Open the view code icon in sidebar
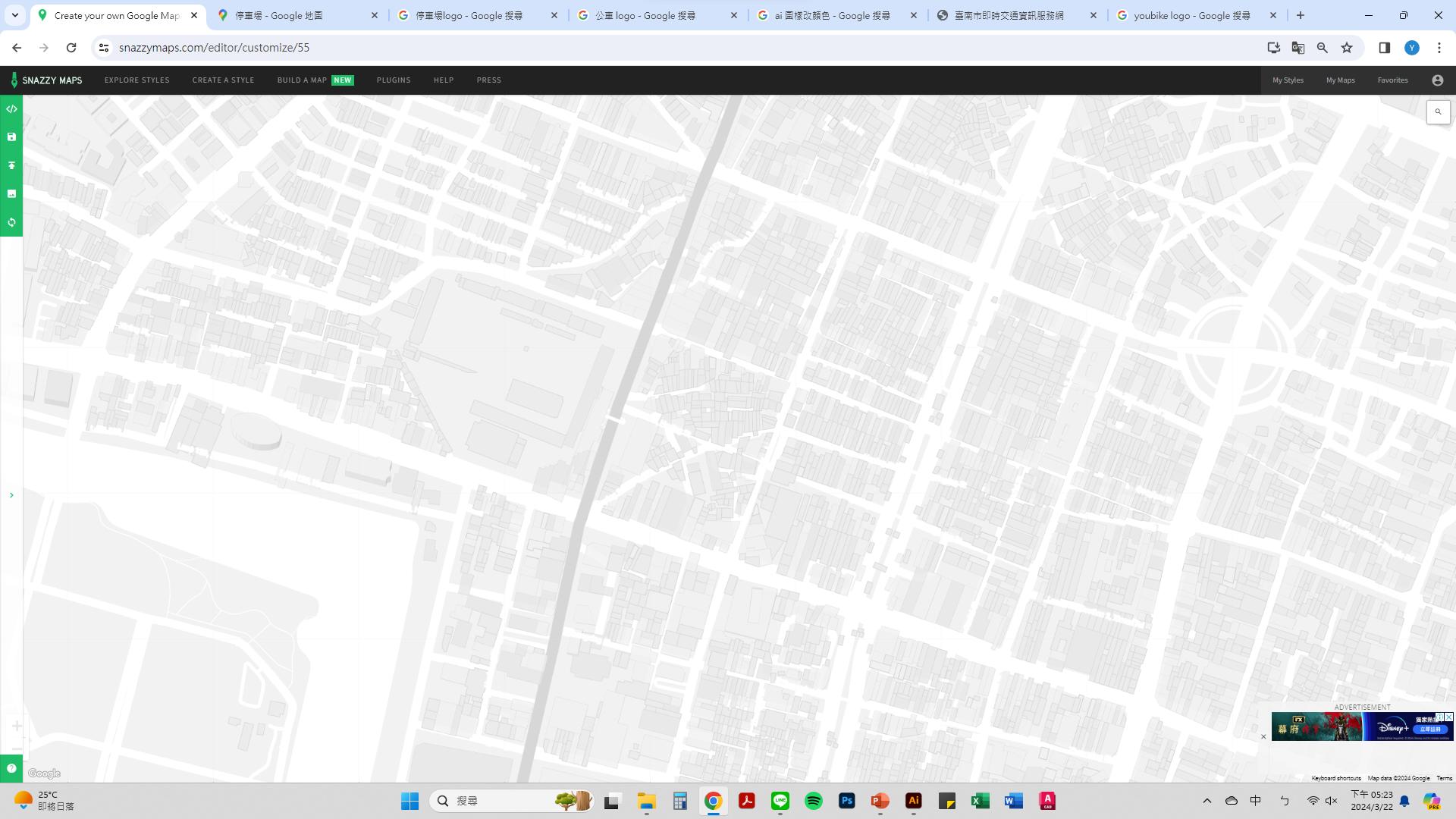The image size is (1456, 819). [11, 109]
